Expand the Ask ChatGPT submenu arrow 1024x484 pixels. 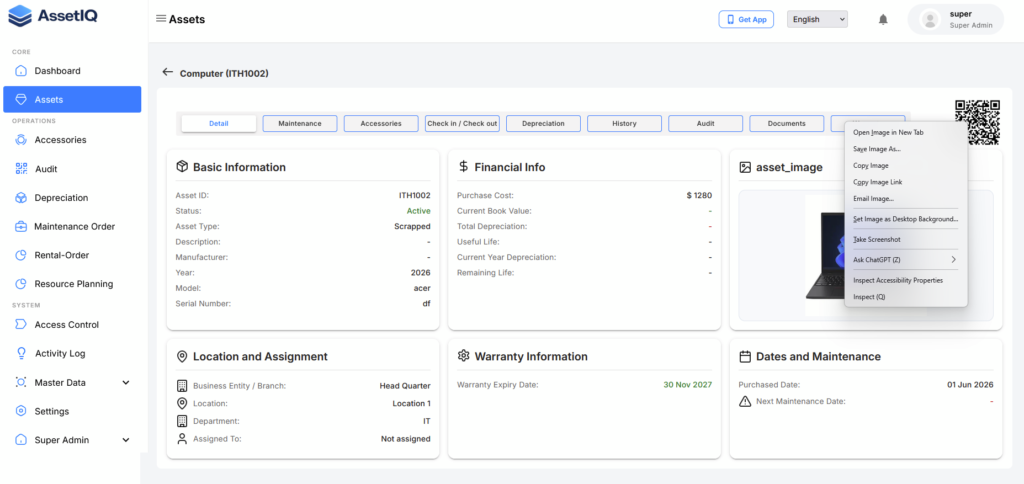(953, 259)
